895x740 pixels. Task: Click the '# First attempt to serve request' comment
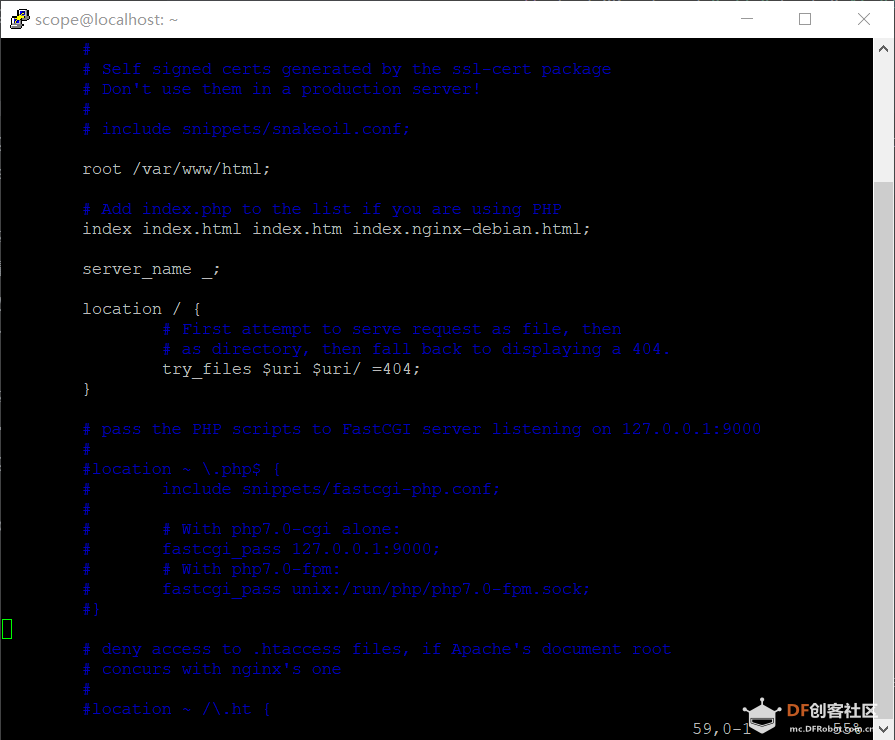tap(392, 329)
